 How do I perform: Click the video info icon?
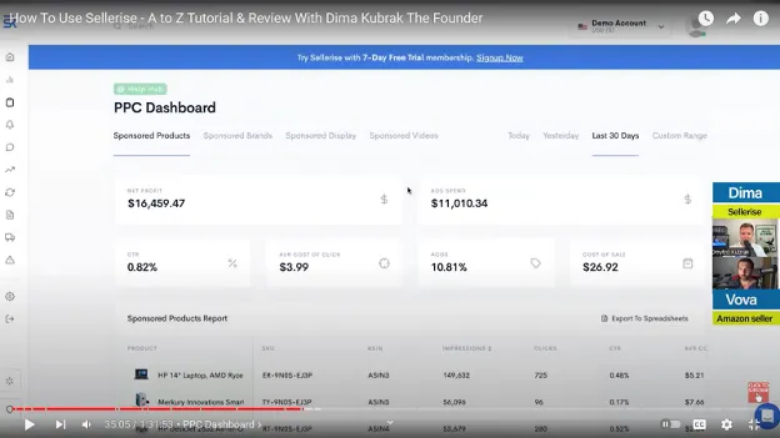pos(761,18)
